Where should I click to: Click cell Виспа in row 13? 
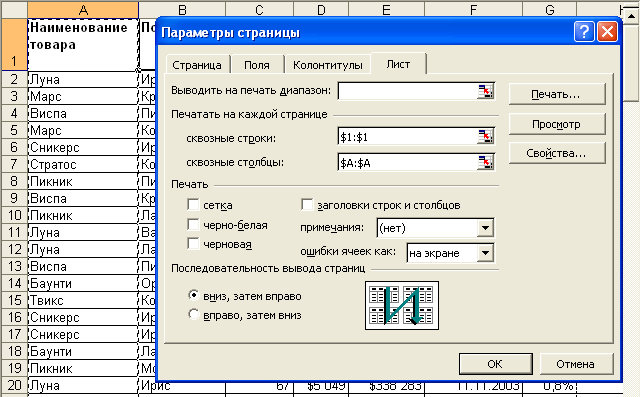[x=83, y=266]
